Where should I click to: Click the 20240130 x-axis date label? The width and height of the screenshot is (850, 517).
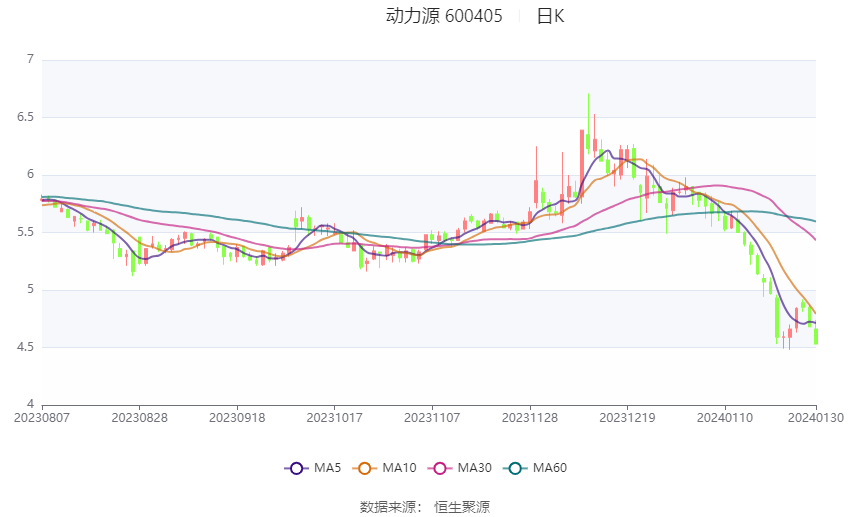(816, 418)
